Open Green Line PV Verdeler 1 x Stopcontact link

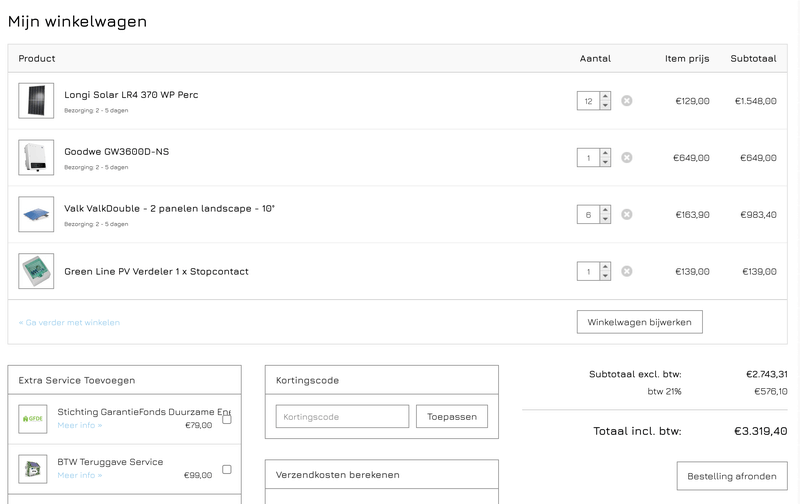pos(156,271)
